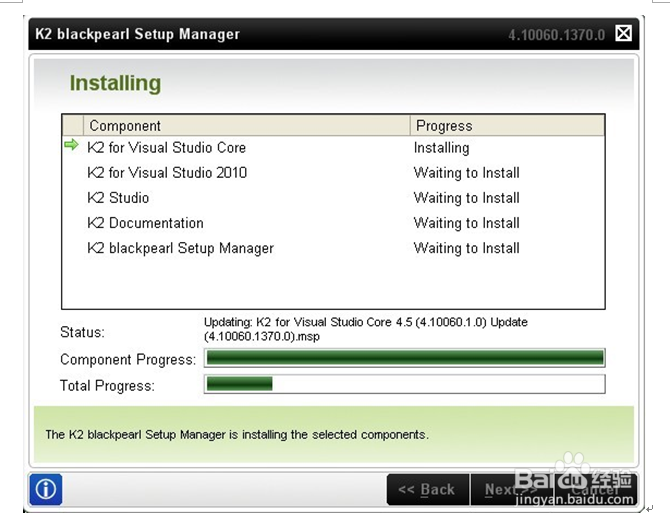Click the blue information icon

pyautogui.click(x=46, y=489)
